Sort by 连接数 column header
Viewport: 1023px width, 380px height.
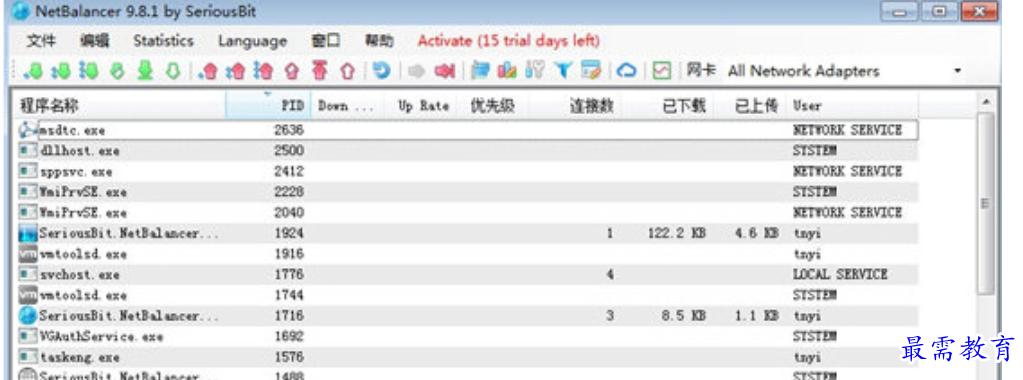[x=575, y=106]
